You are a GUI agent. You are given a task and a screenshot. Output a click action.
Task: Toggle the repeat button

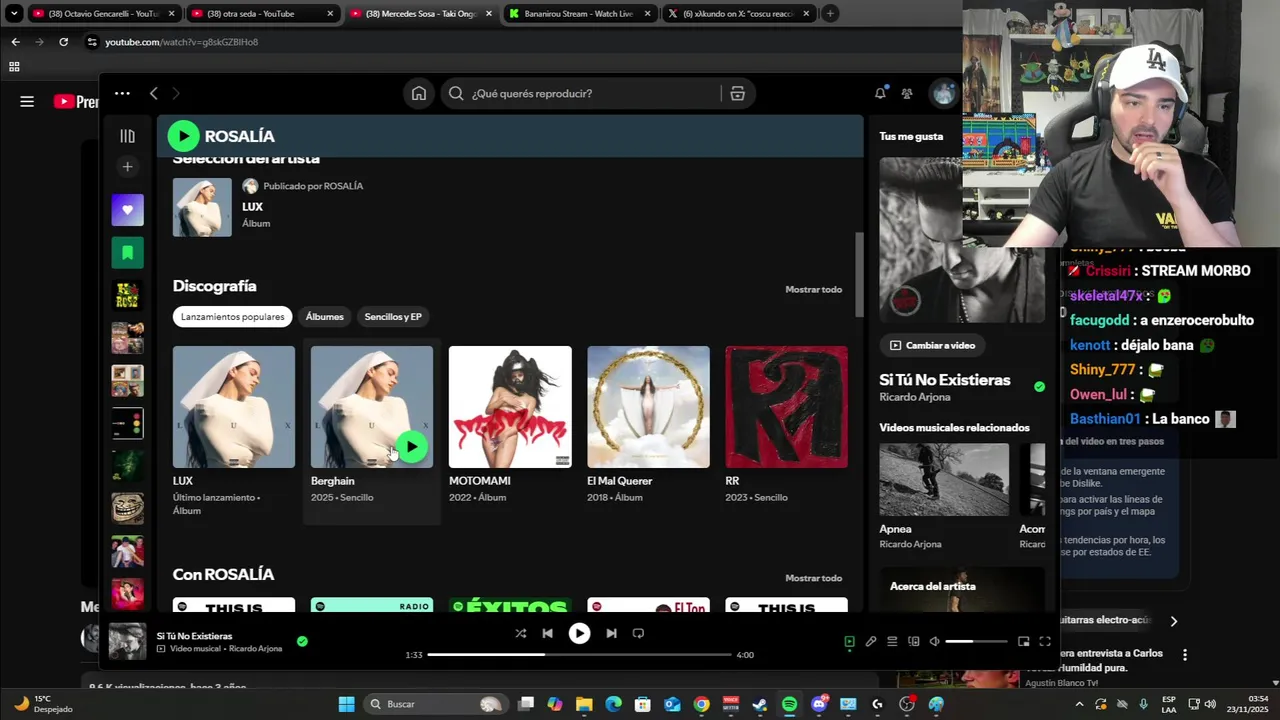pos(638,633)
